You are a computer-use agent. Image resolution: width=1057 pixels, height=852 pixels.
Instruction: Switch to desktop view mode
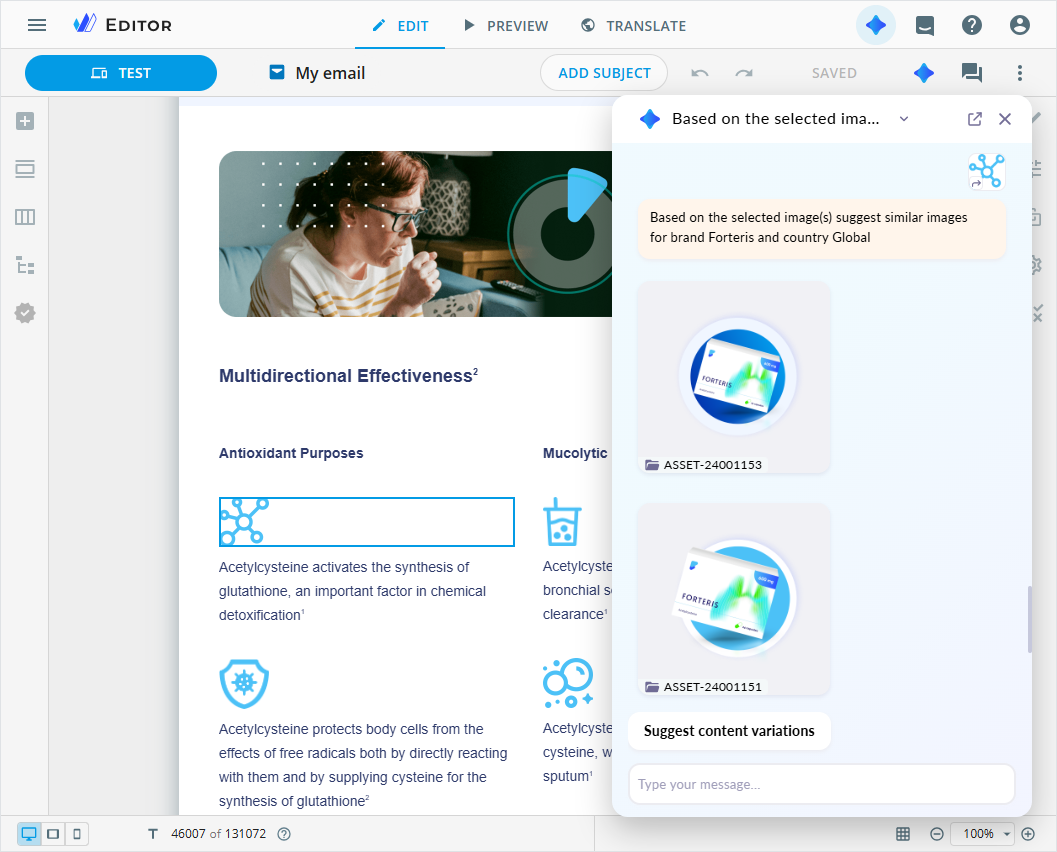(29, 834)
